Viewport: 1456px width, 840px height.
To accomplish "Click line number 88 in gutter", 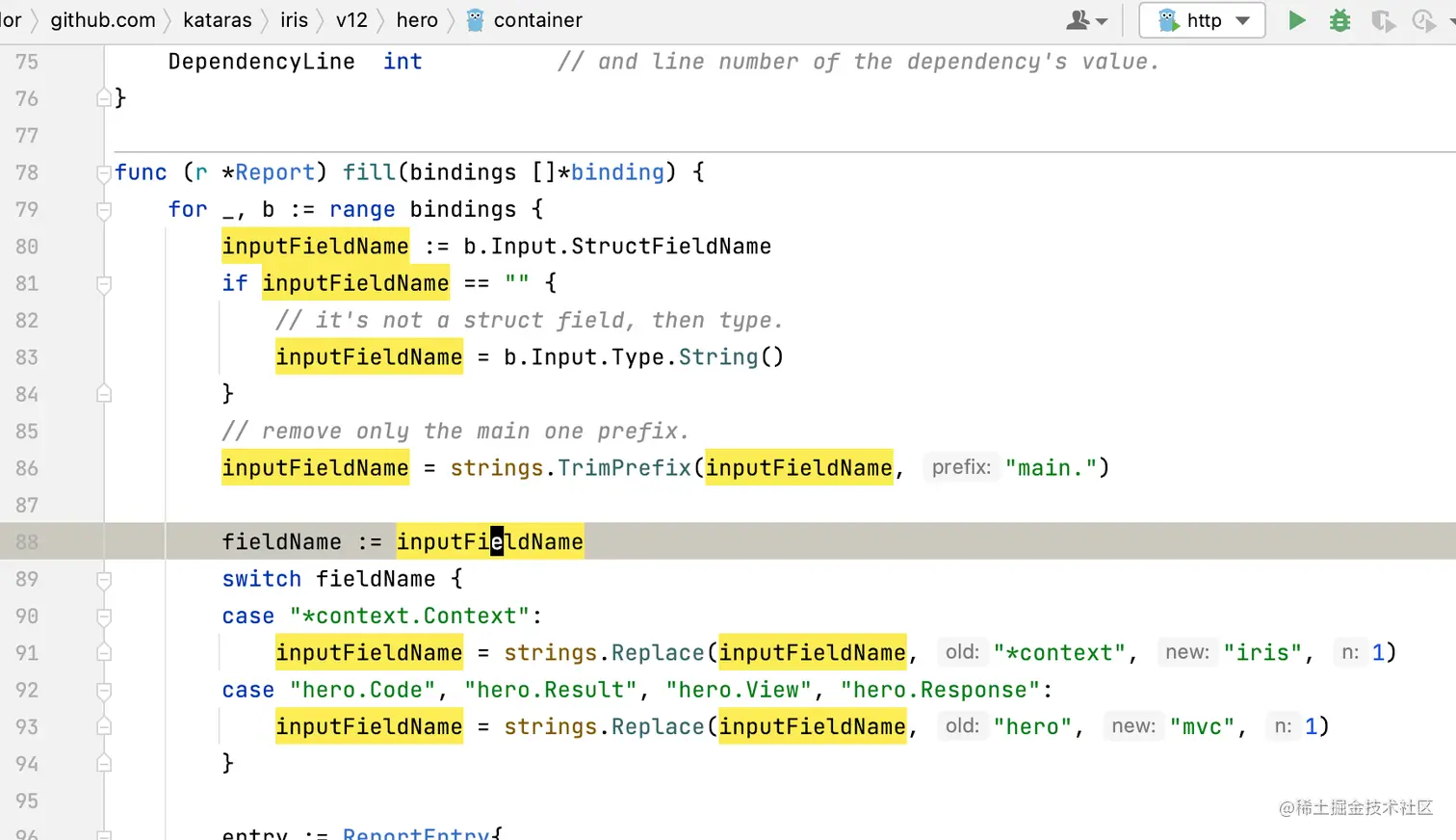I will (x=27, y=542).
